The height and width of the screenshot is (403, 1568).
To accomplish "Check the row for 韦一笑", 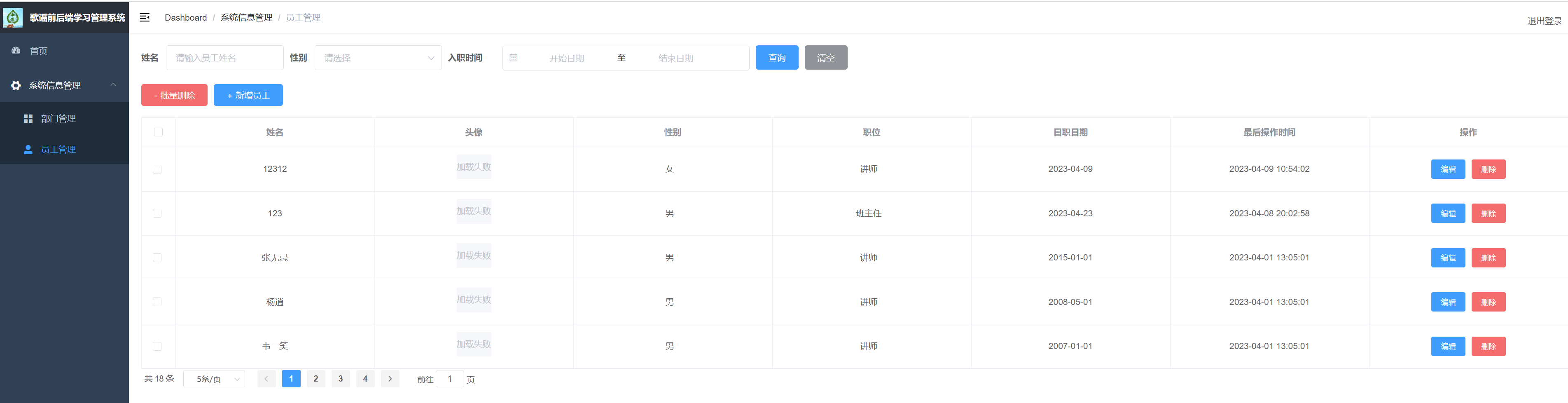I will (157, 347).
